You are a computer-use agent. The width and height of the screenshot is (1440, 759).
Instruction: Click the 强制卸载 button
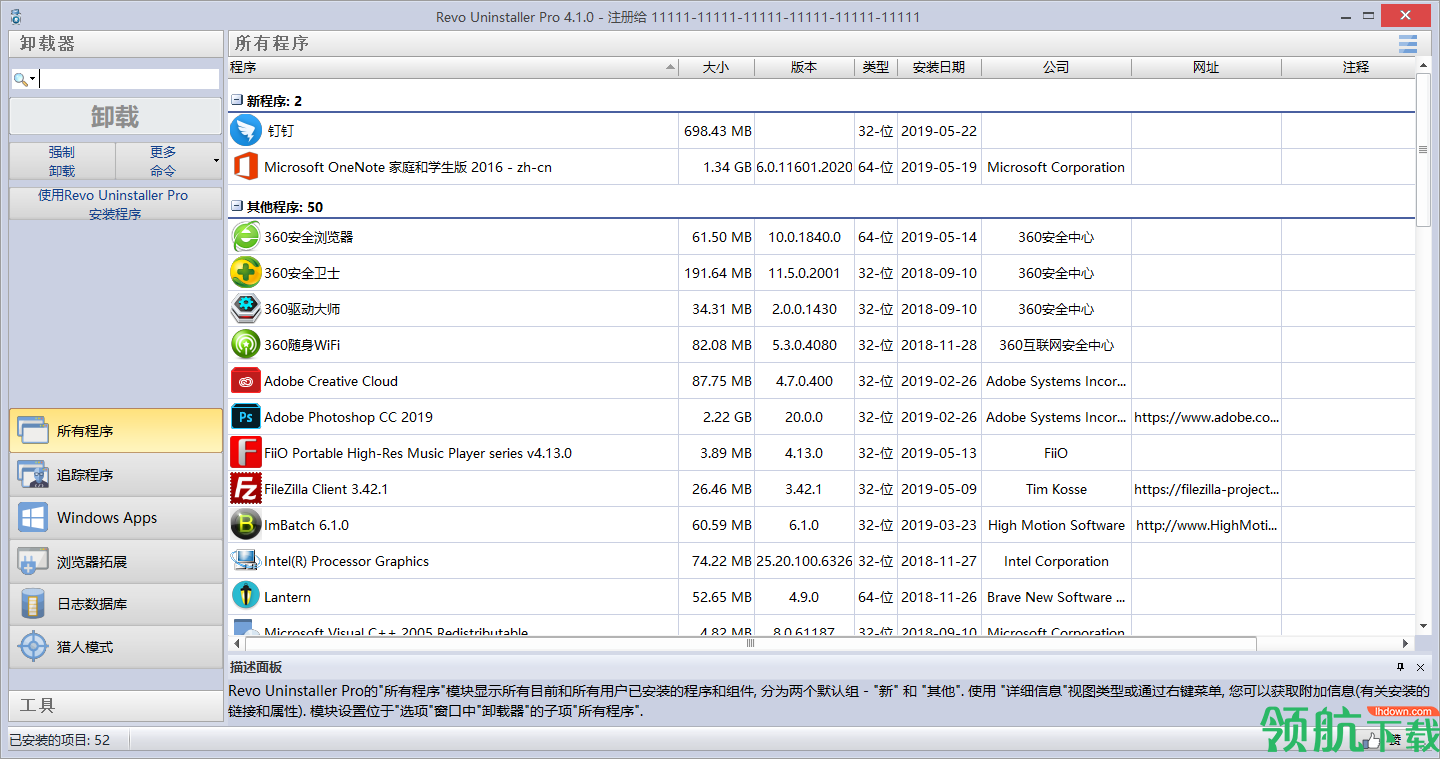click(x=62, y=161)
